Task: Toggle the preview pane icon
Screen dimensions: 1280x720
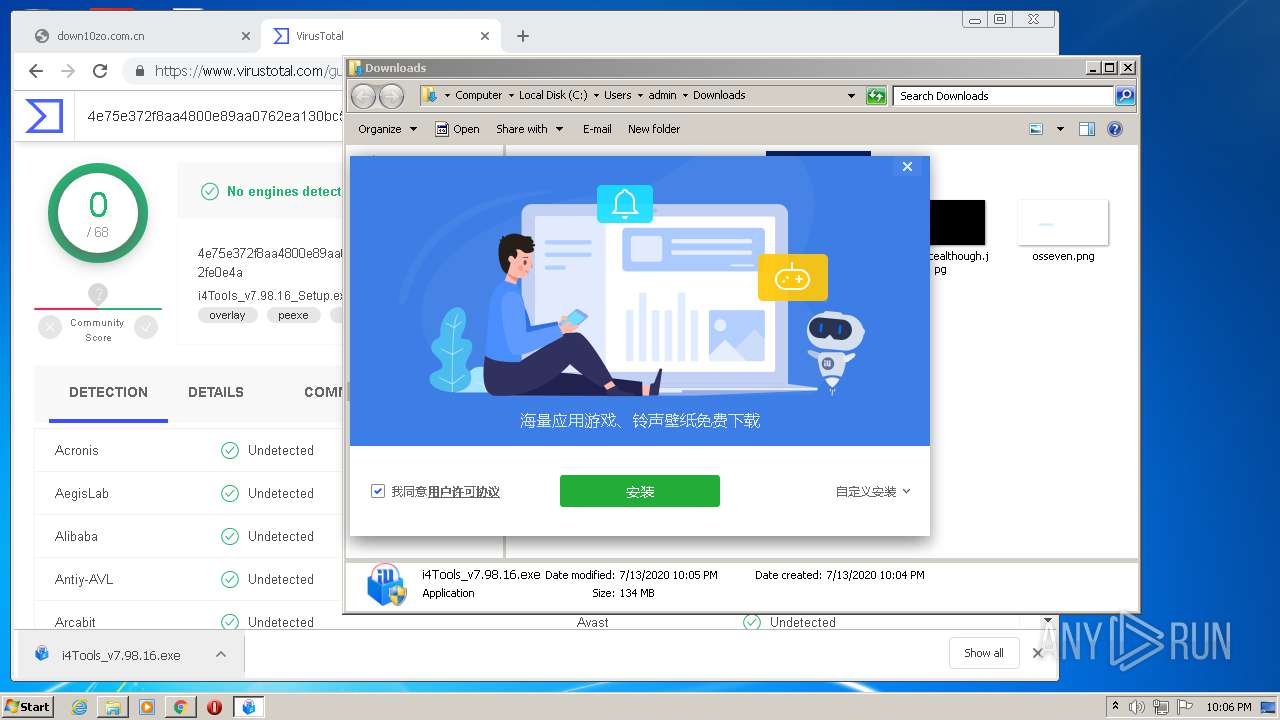Action: click(x=1087, y=129)
